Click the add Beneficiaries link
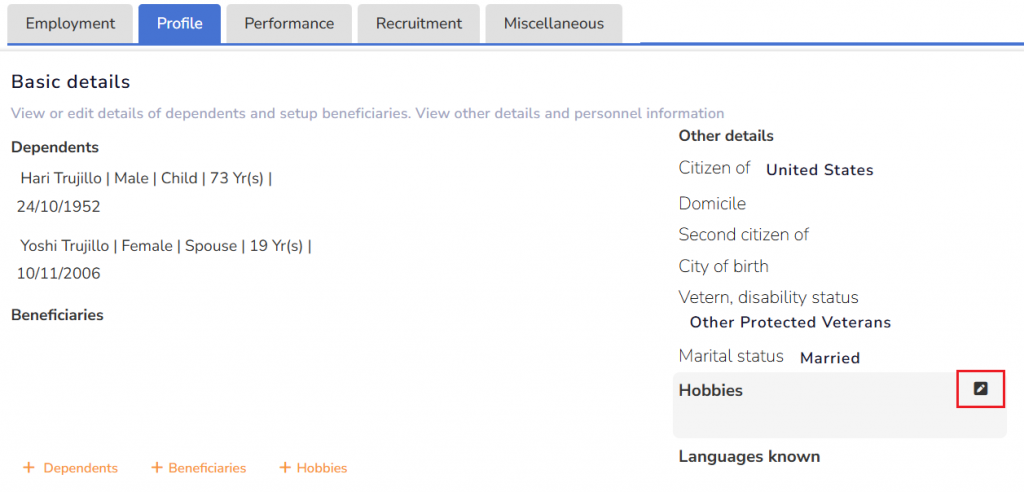This screenshot has height=492, width=1024. [x=198, y=468]
